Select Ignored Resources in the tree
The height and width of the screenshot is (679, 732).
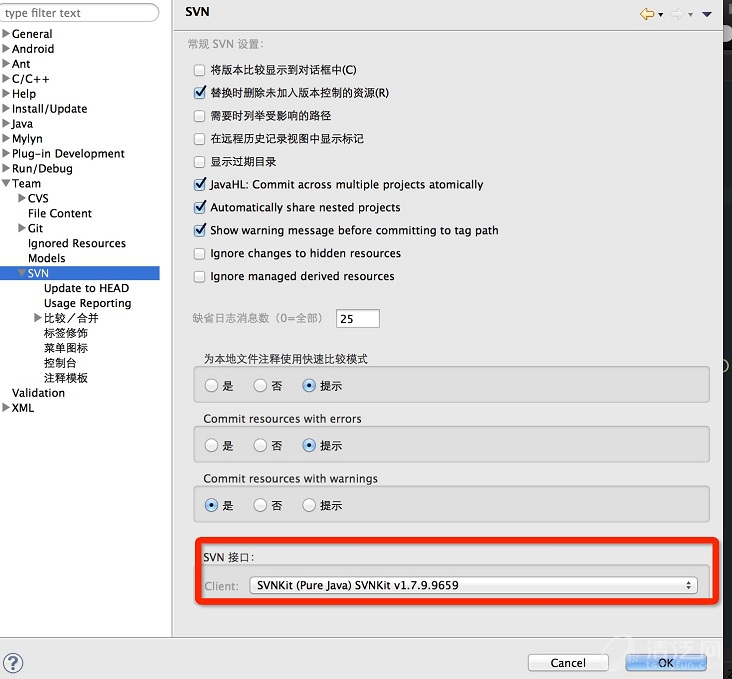pos(77,243)
